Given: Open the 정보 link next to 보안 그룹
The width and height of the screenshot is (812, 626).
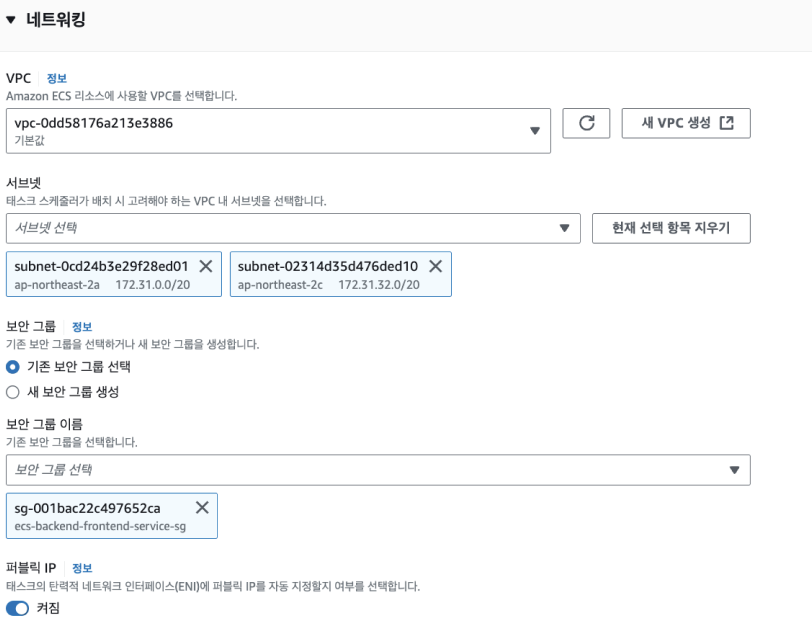Looking at the screenshot, I should (x=82, y=327).
